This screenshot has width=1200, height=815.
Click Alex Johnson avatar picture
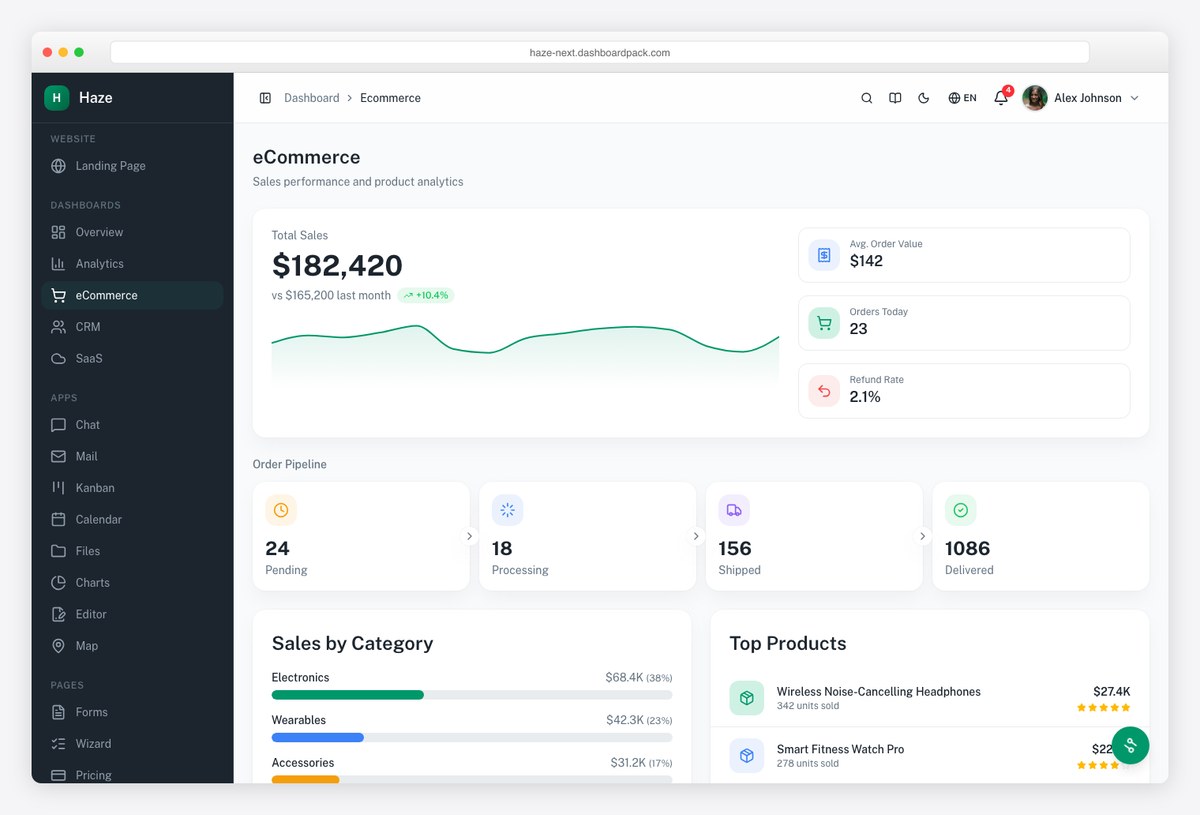tap(1035, 98)
